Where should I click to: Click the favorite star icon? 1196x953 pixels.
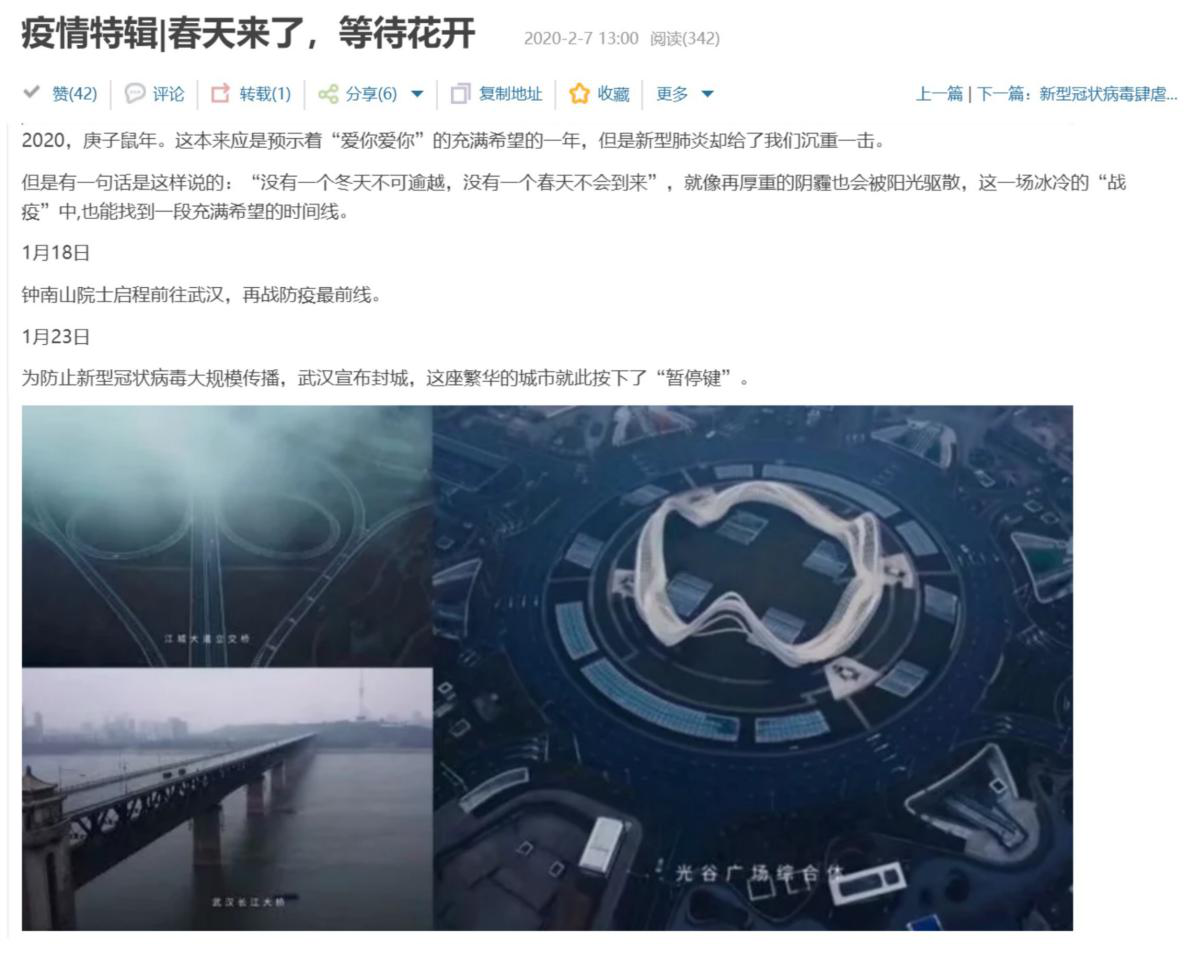pos(580,94)
